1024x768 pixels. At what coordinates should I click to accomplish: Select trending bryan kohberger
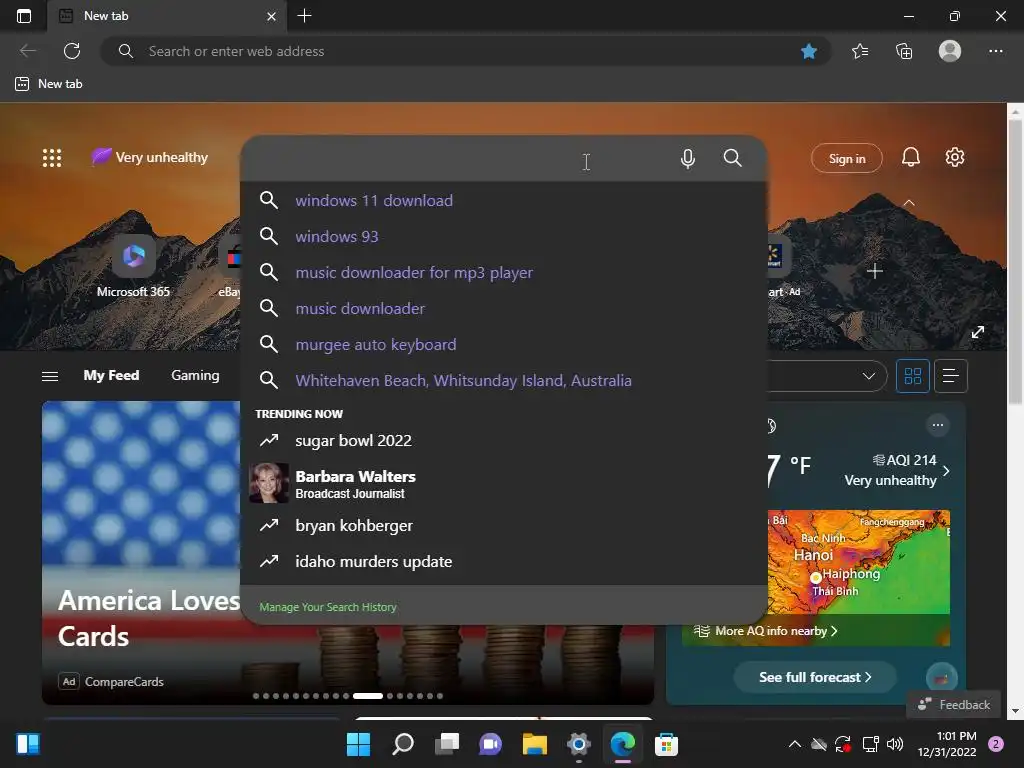(x=503, y=526)
